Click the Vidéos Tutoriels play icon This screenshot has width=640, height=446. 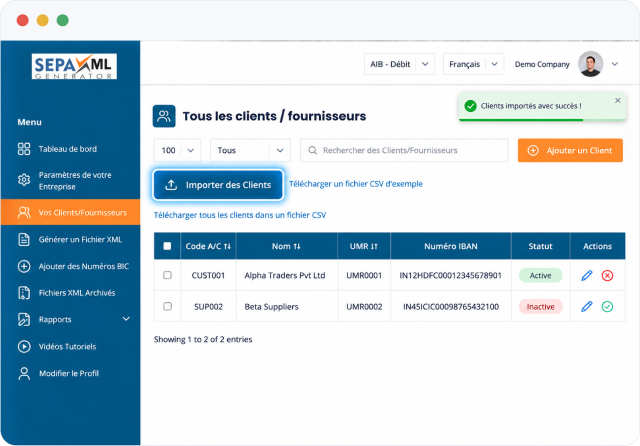(x=24, y=346)
